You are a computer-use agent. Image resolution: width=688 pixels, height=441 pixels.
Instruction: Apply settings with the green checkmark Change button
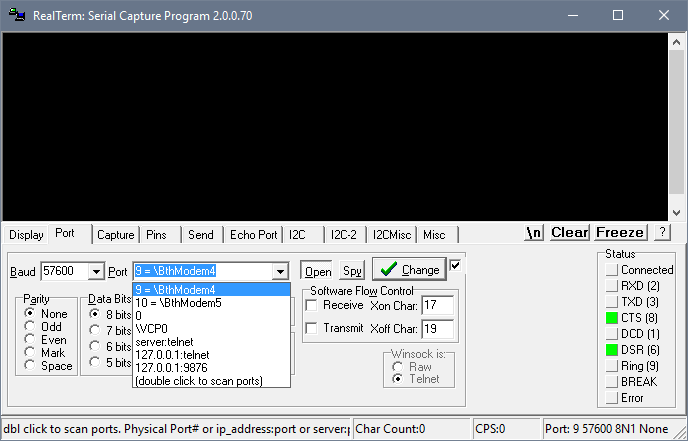(x=409, y=269)
